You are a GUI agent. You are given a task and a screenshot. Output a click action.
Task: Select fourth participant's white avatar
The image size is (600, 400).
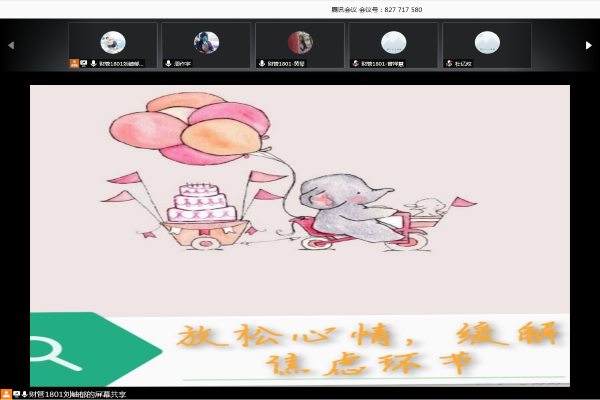[x=393, y=42]
